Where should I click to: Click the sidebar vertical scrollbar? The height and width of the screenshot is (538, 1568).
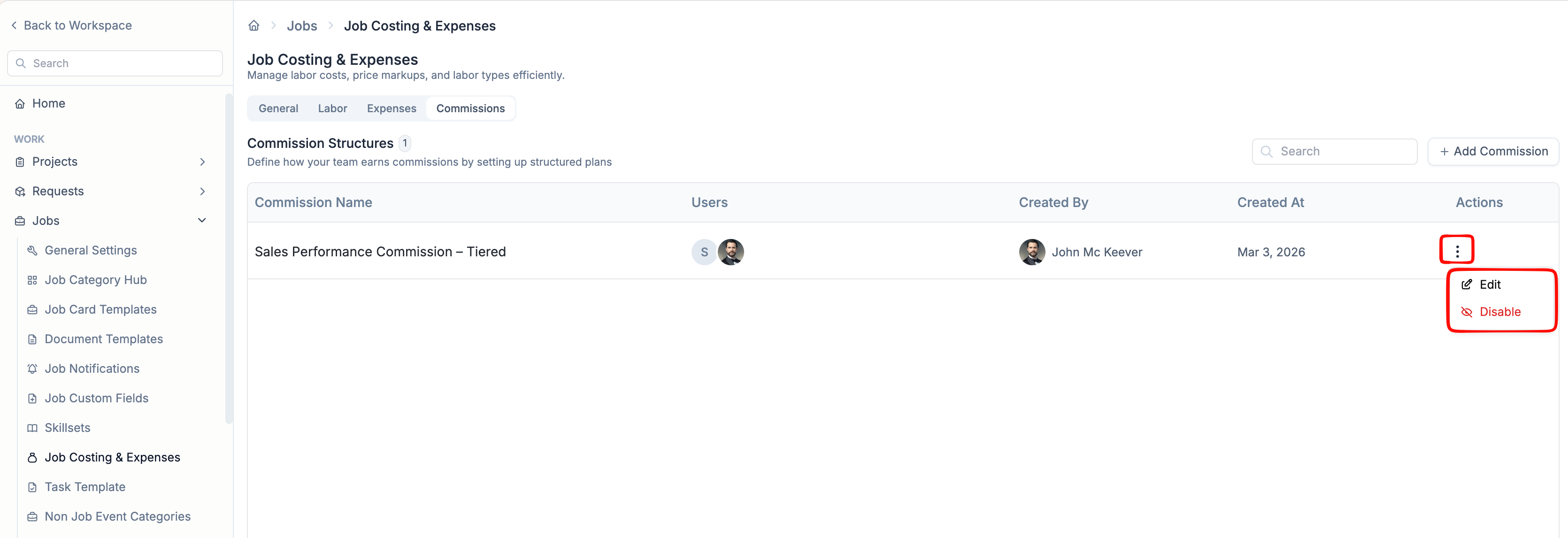(x=229, y=259)
